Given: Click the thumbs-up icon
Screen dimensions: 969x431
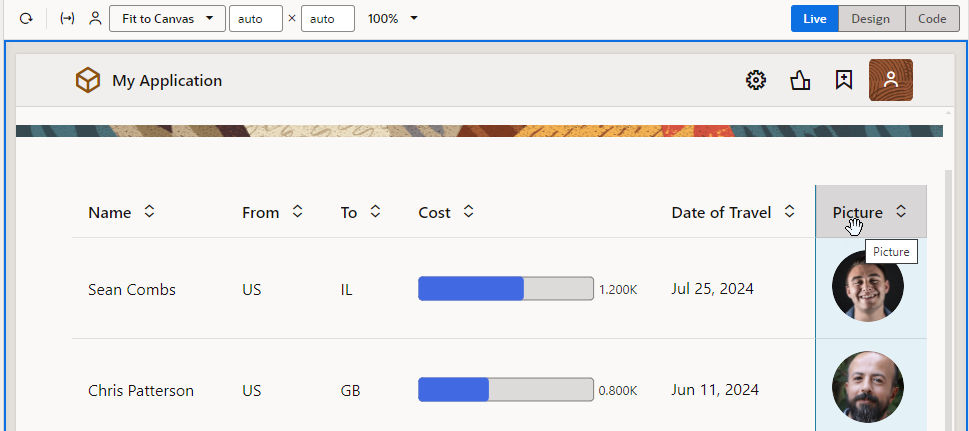Looking at the screenshot, I should coord(800,81).
